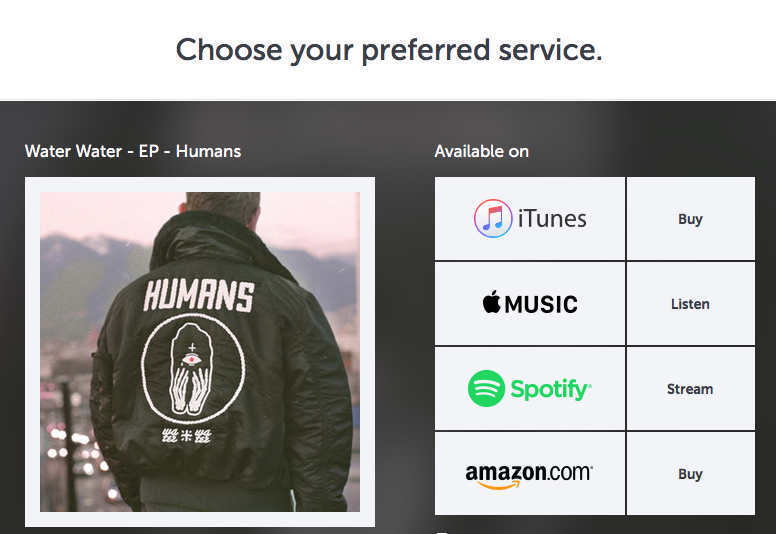The image size is (776, 534).
Task: Click the white characters below jacket emblem
Action: click(187, 436)
